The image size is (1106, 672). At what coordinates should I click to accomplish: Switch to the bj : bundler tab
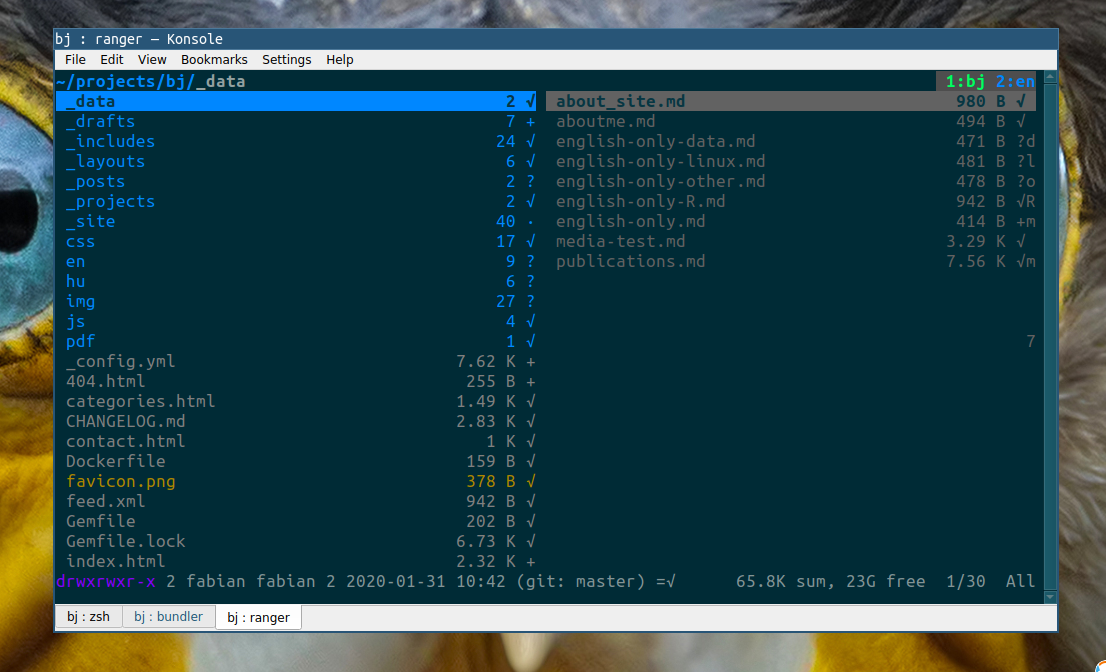(x=168, y=617)
